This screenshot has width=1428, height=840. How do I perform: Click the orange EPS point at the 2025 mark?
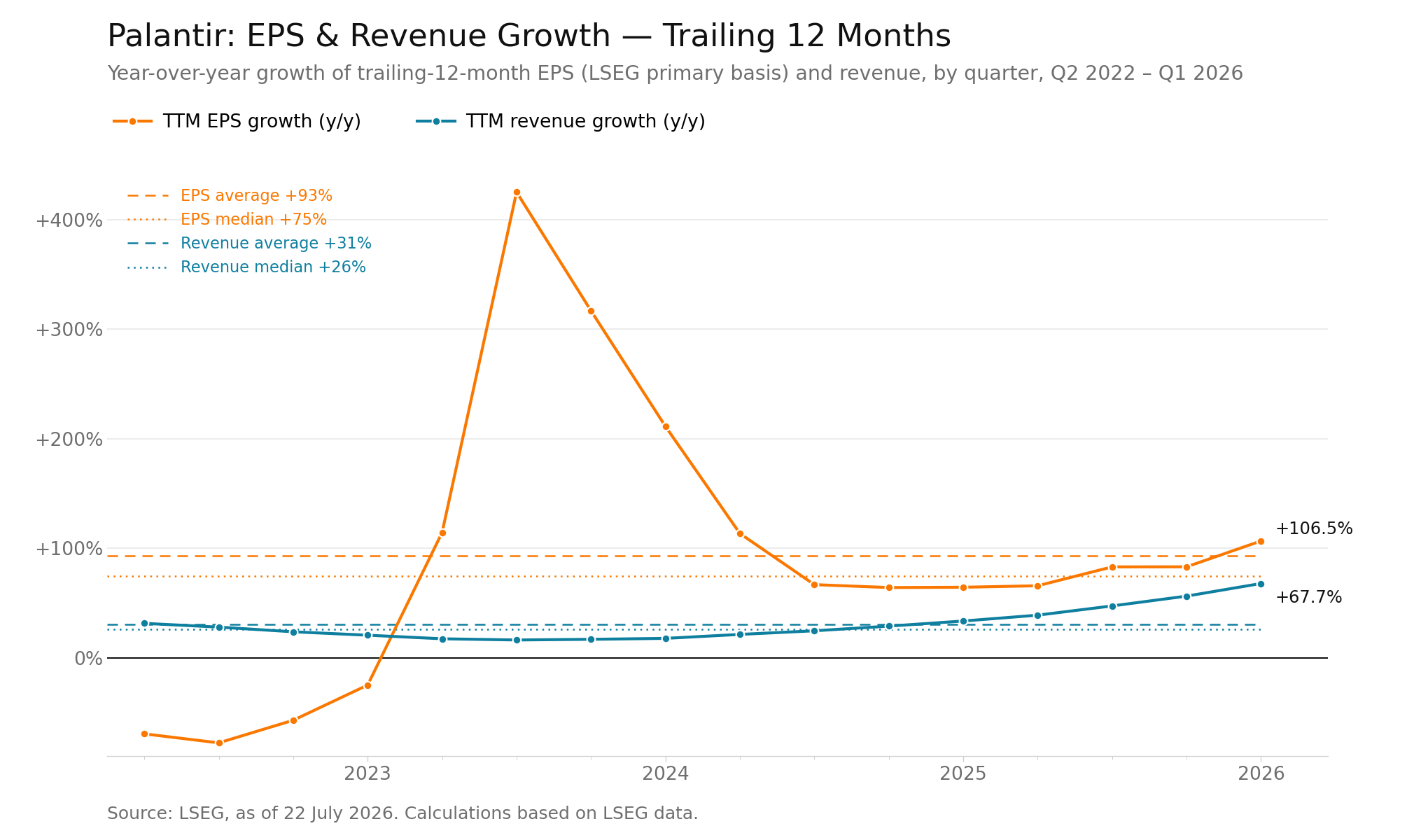pos(963,587)
